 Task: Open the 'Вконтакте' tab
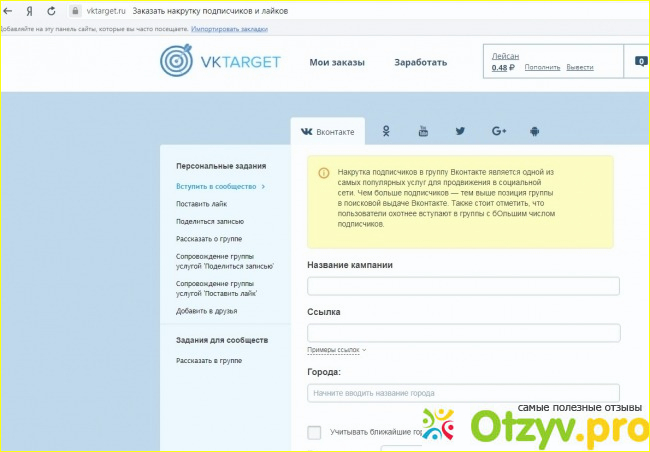pos(328,132)
